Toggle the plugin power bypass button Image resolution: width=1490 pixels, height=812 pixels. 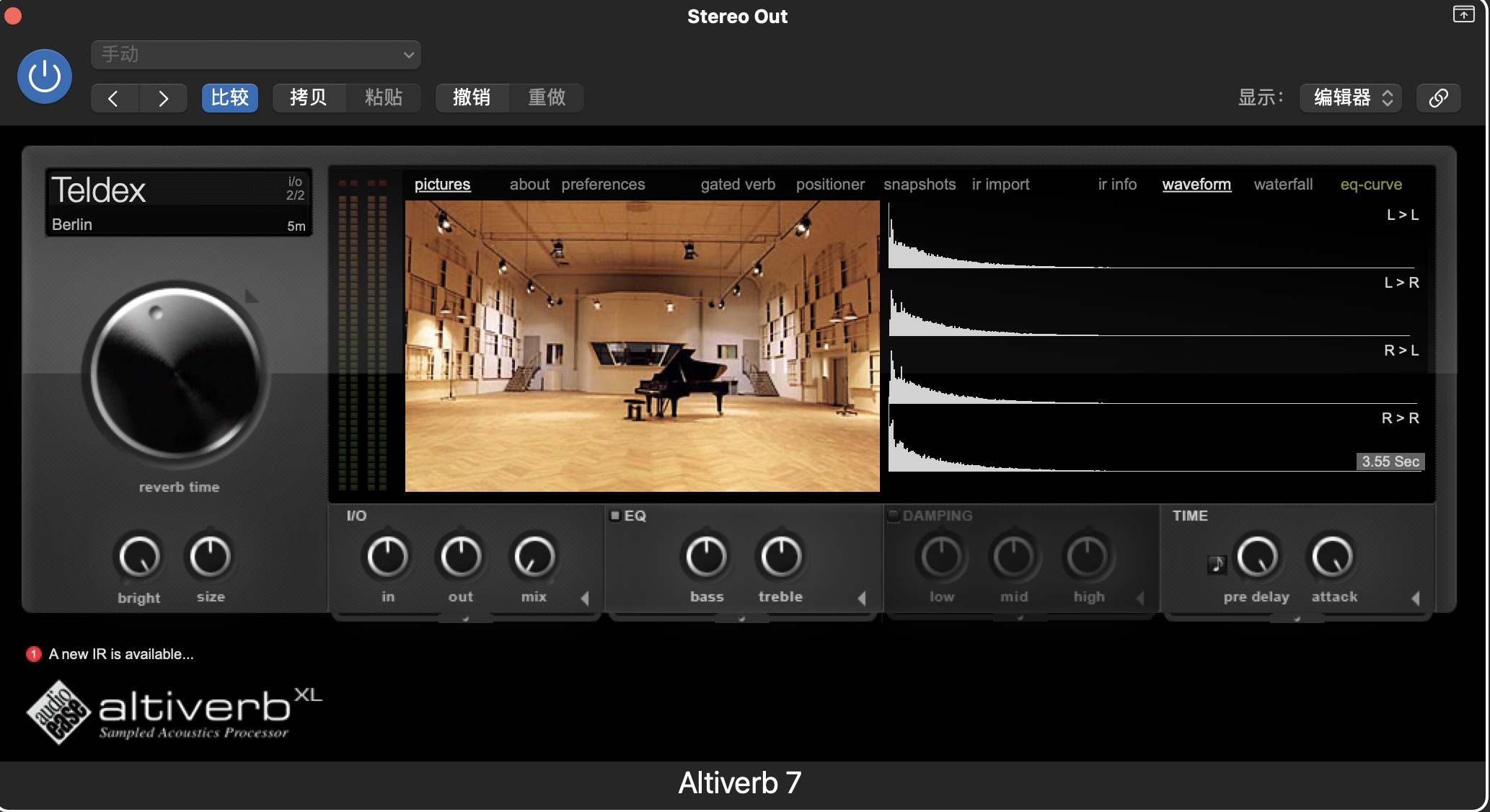45,76
